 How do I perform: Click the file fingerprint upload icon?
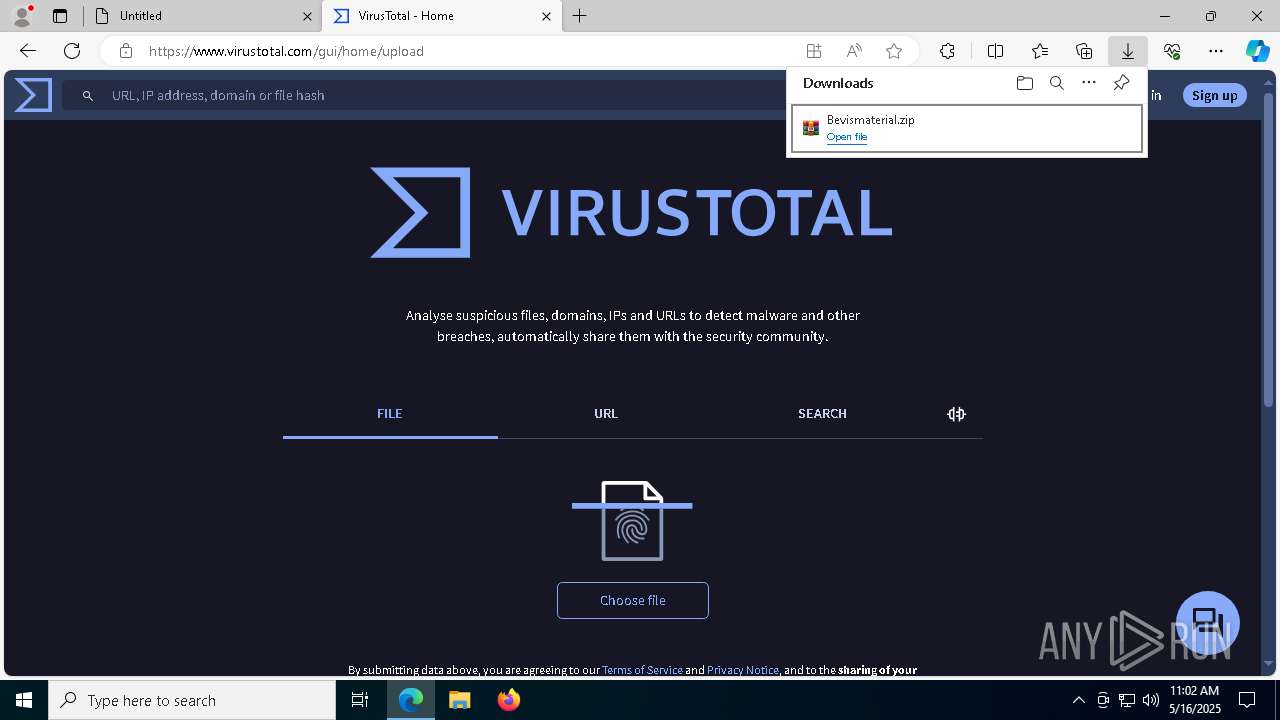click(x=632, y=521)
